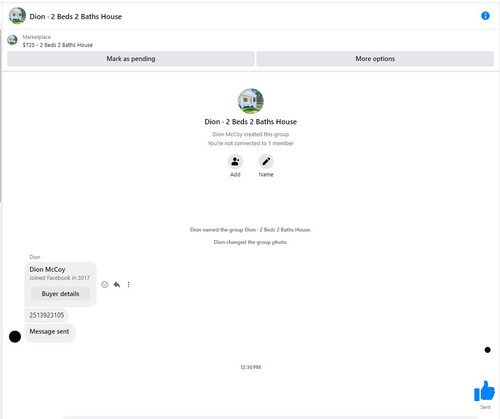
Task: Click the black sender avatar next to Message sent
Action: [x=15, y=337]
